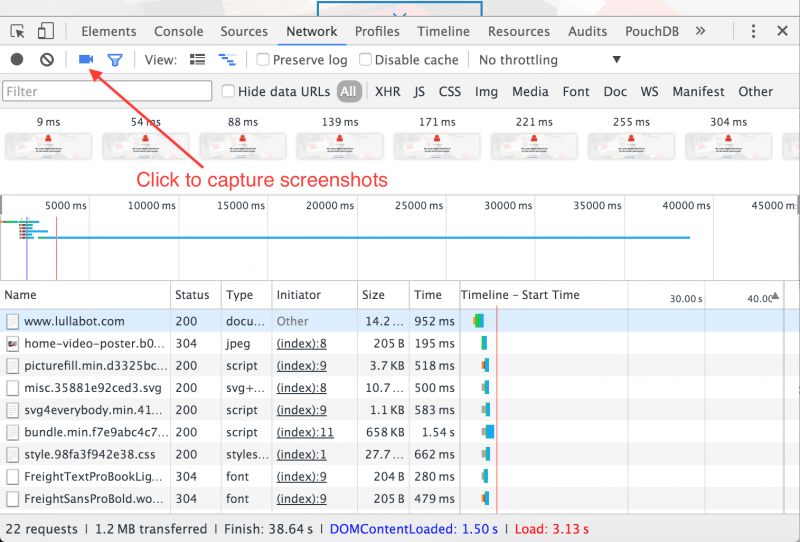Click the record network log button

[x=17, y=60]
